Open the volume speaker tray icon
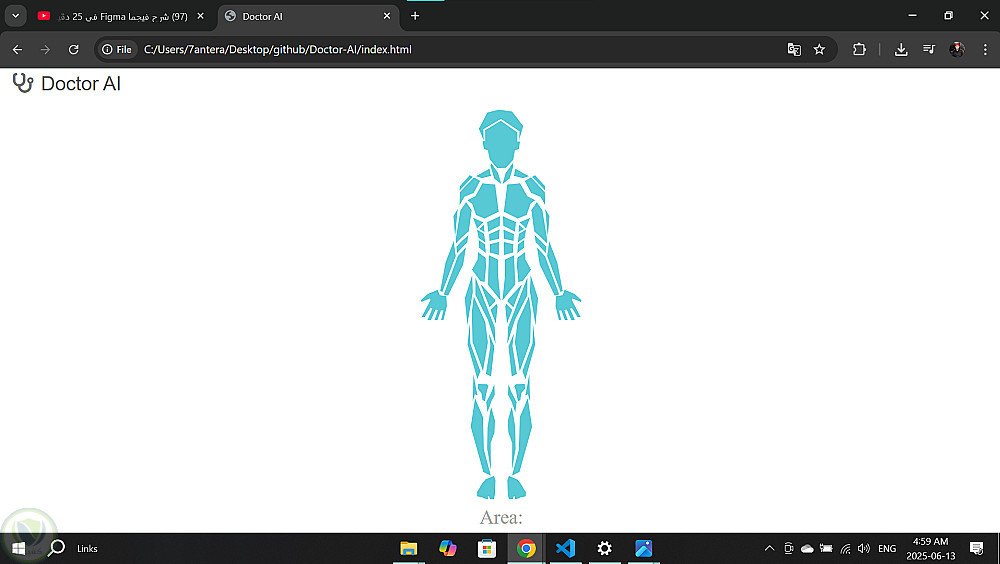This screenshot has width=1000, height=564. 864,549
